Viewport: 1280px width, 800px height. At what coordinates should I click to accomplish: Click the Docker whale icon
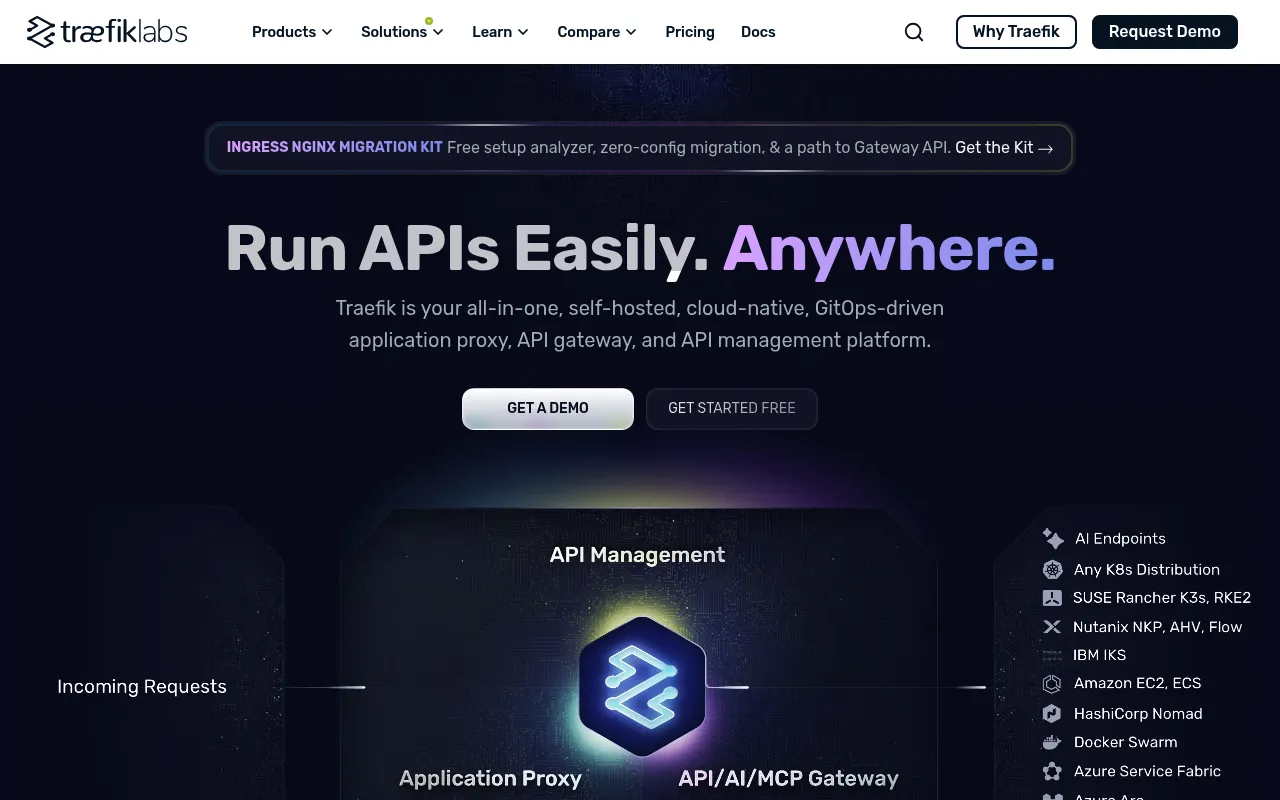[x=1052, y=743]
